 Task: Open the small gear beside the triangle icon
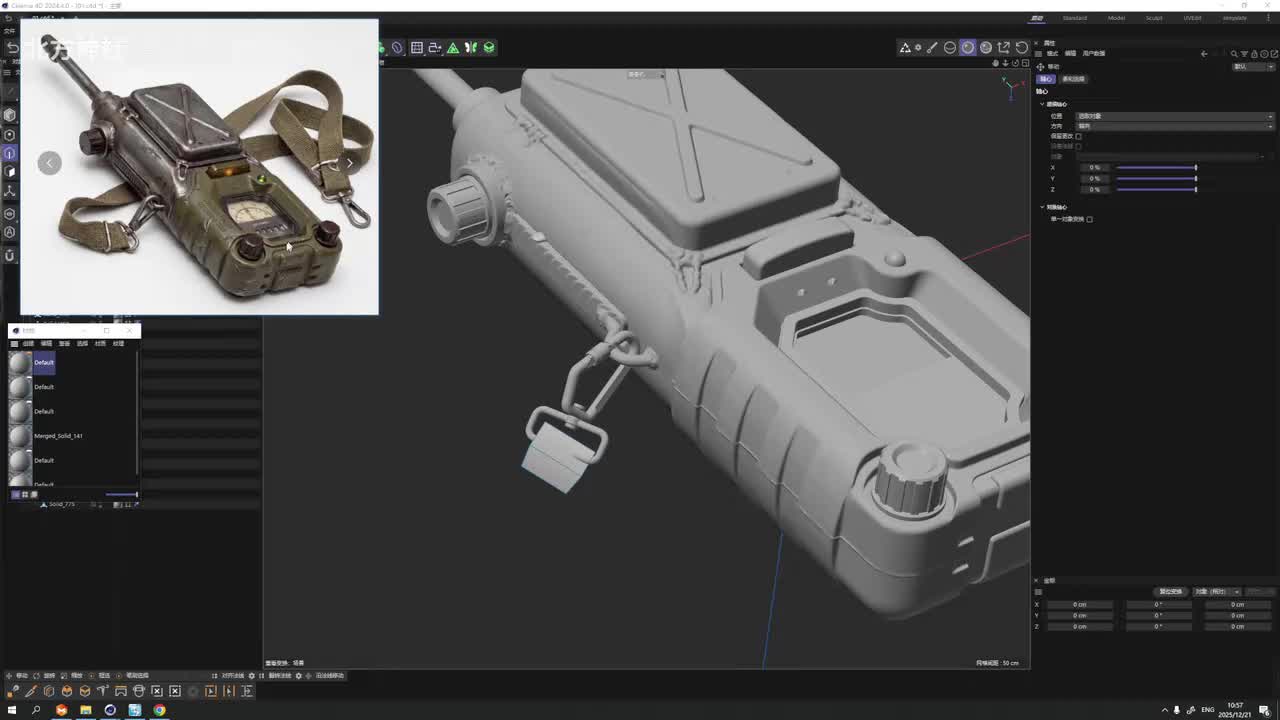coord(918,47)
